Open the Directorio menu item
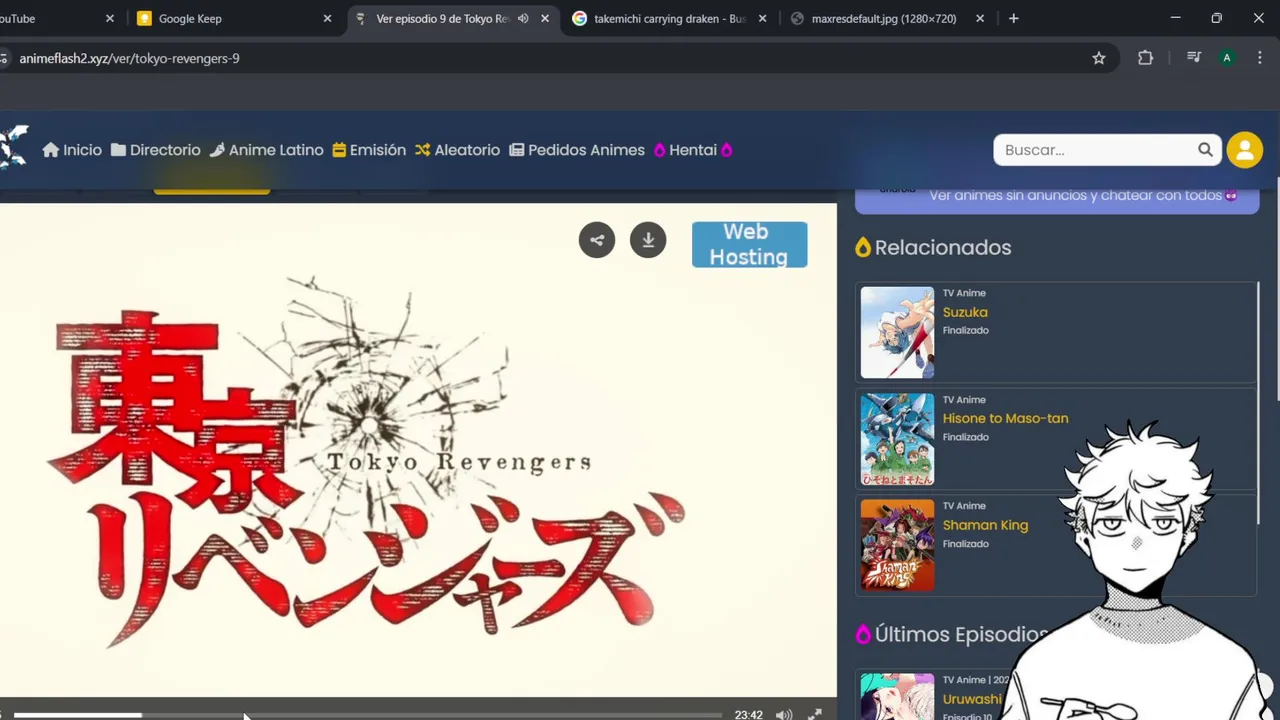 155,150
